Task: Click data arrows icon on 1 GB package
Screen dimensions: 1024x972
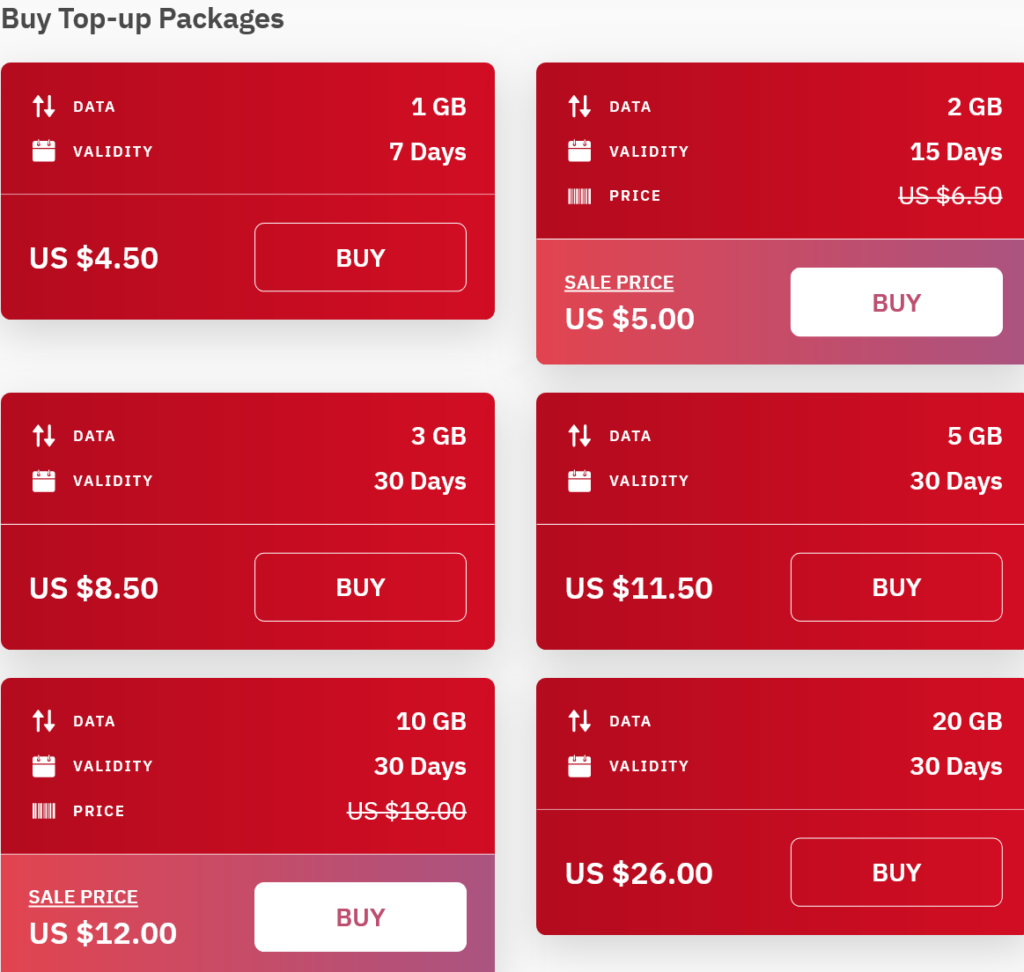Action: 44,106
